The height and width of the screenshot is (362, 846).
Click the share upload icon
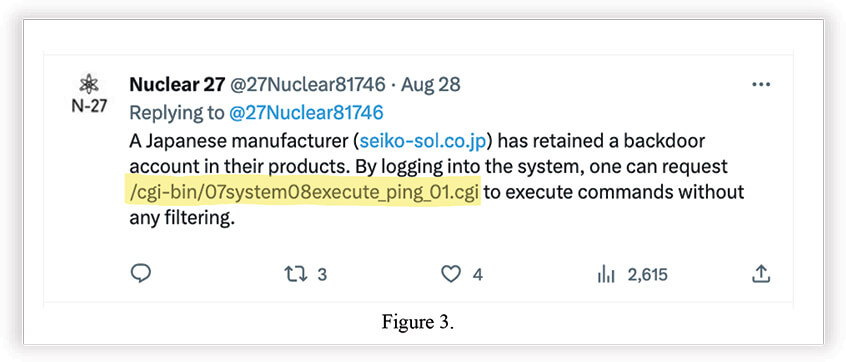coord(760,274)
